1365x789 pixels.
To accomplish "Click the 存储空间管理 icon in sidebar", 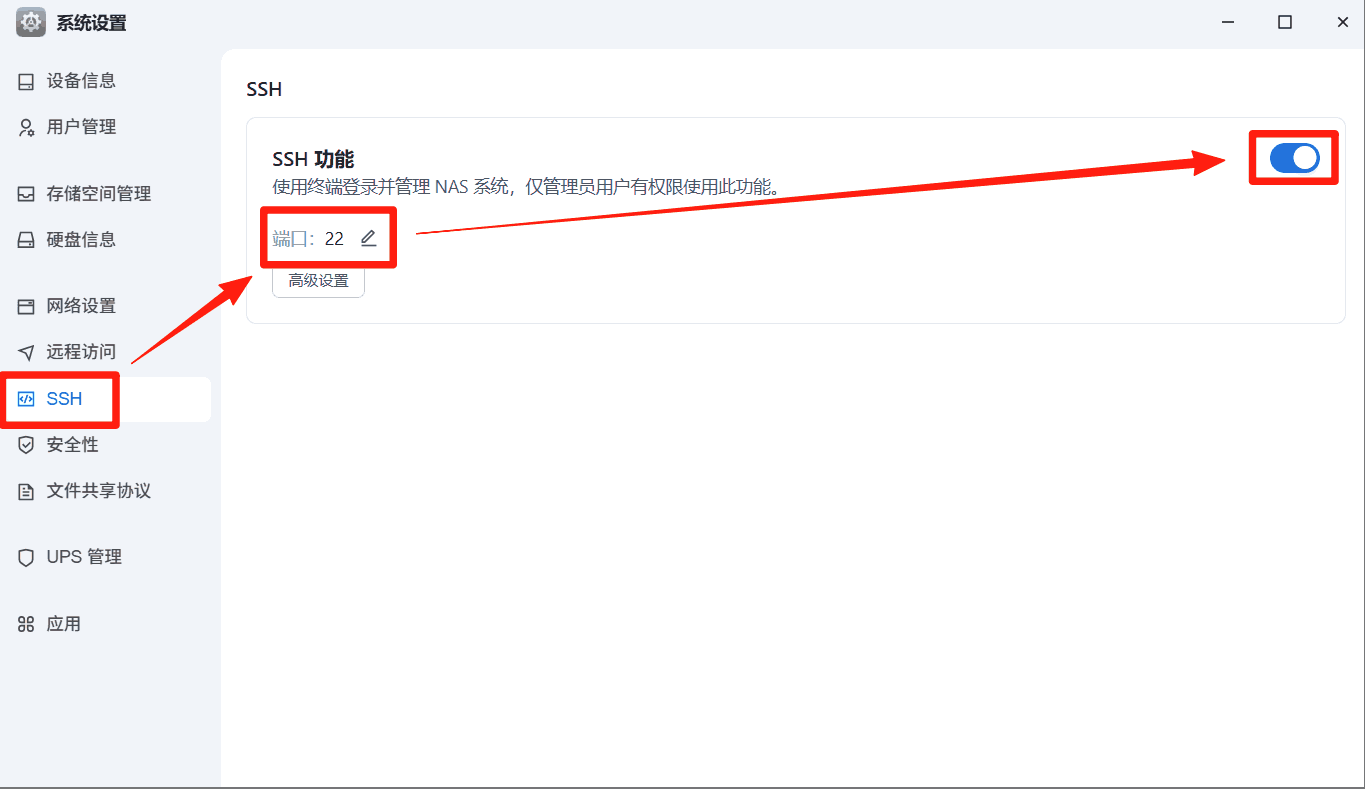I will point(26,194).
